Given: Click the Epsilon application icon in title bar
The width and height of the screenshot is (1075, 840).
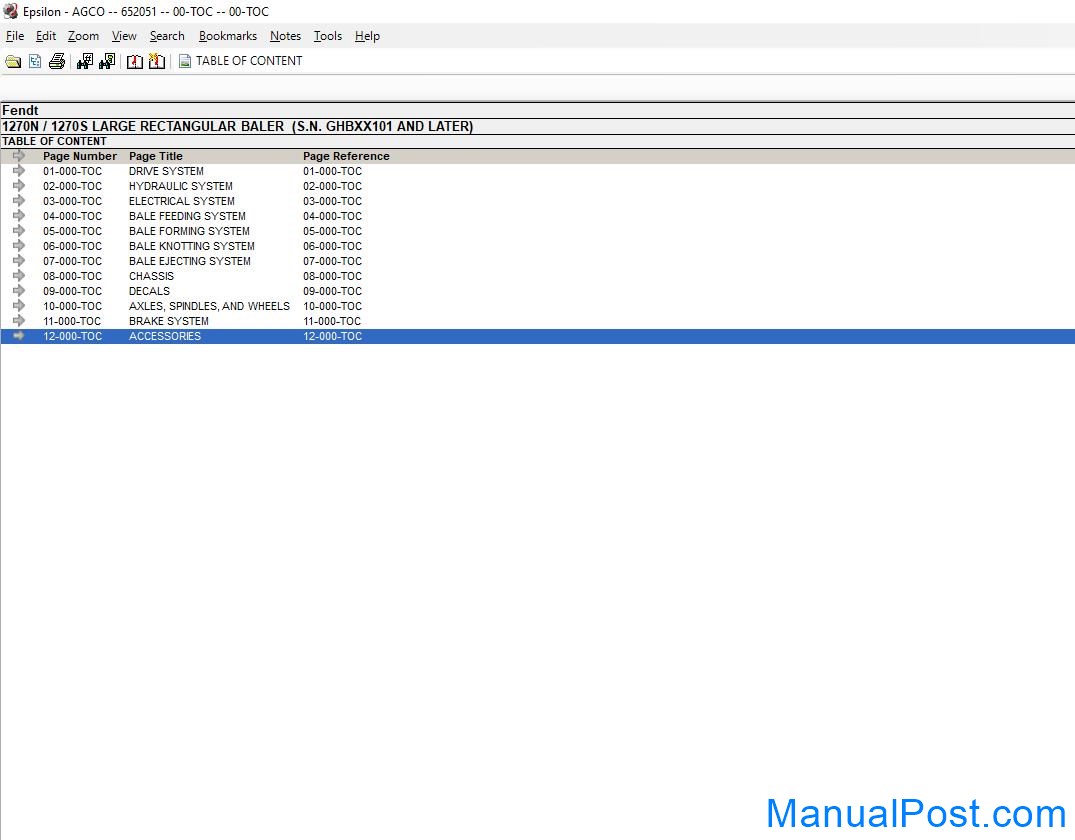Looking at the screenshot, I should click(11, 11).
